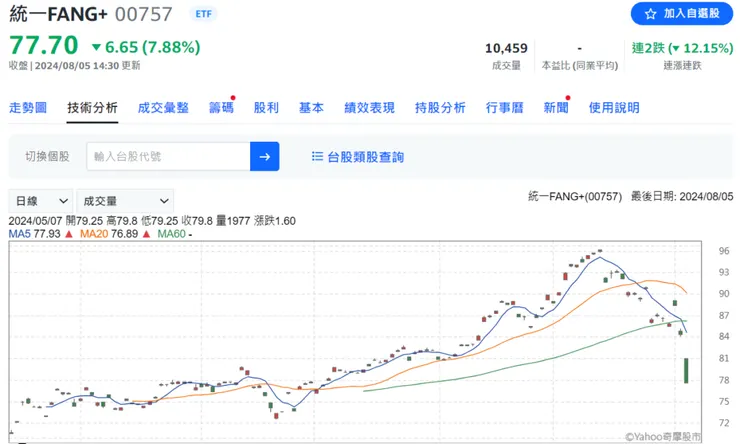This screenshot has height=444, width=740.
Task: Click the 統一FANG+ title
Action: click(59, 14)
